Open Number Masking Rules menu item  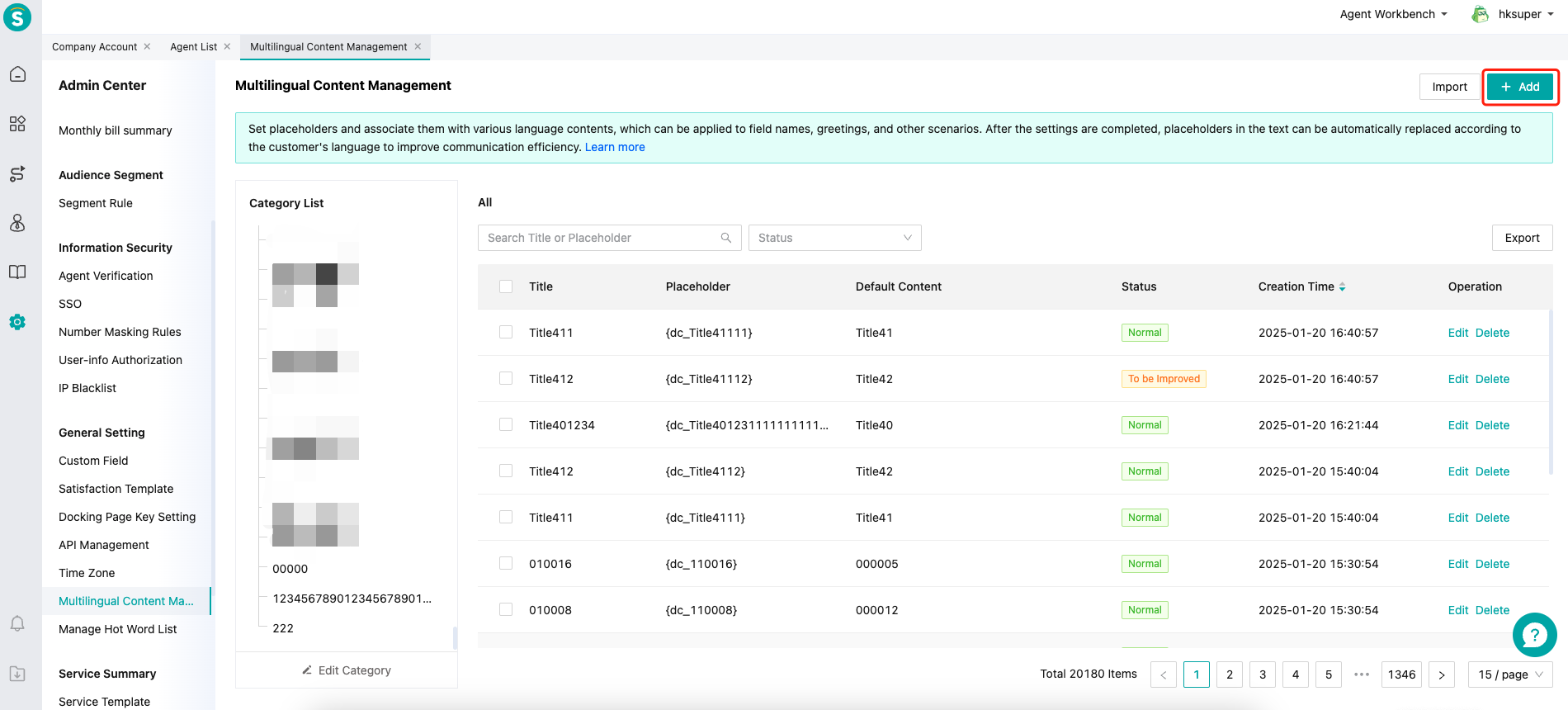(120, 332)
